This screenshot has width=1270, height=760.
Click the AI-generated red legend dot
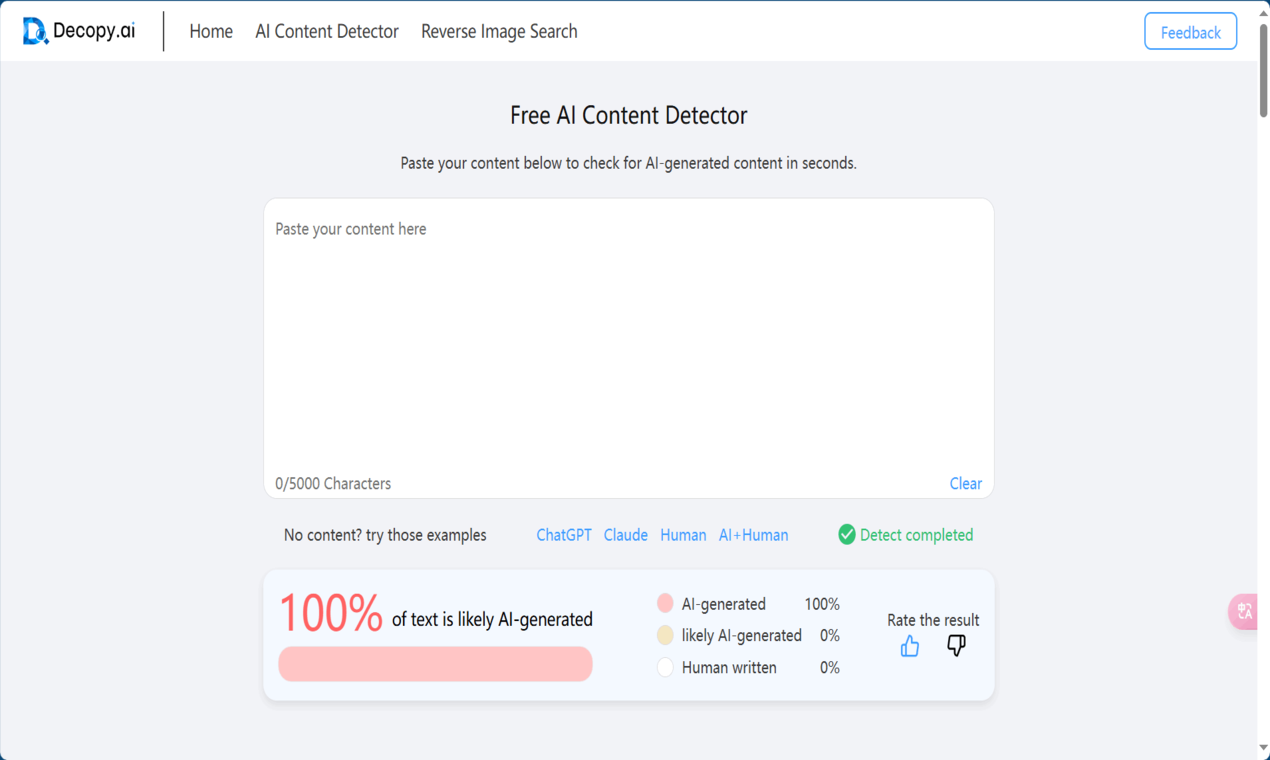(x=665, y=603)
